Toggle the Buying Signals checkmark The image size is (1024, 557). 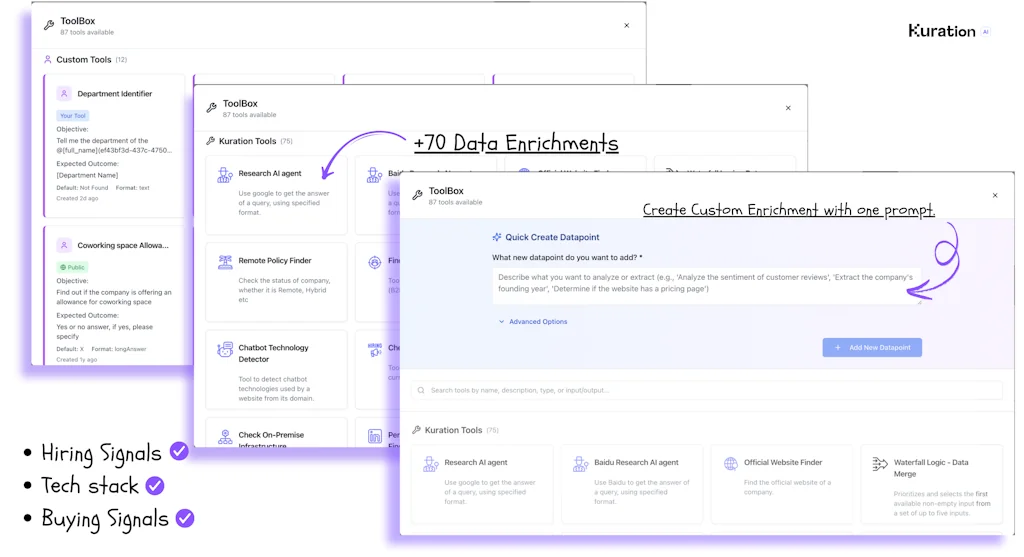[185, 518]
